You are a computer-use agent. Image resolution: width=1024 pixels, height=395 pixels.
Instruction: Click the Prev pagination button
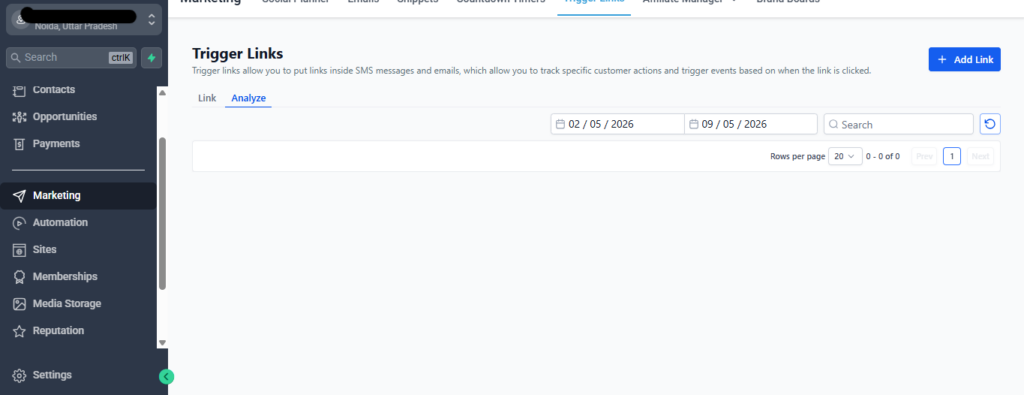(x=924, y=156)
